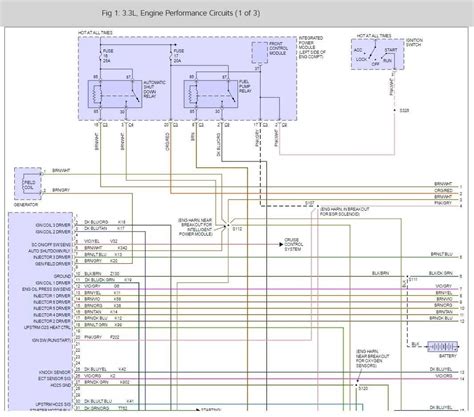Select the INJECTOR 2 DRIVER pin label
The image size is (474, 417).
pos(52,321)
